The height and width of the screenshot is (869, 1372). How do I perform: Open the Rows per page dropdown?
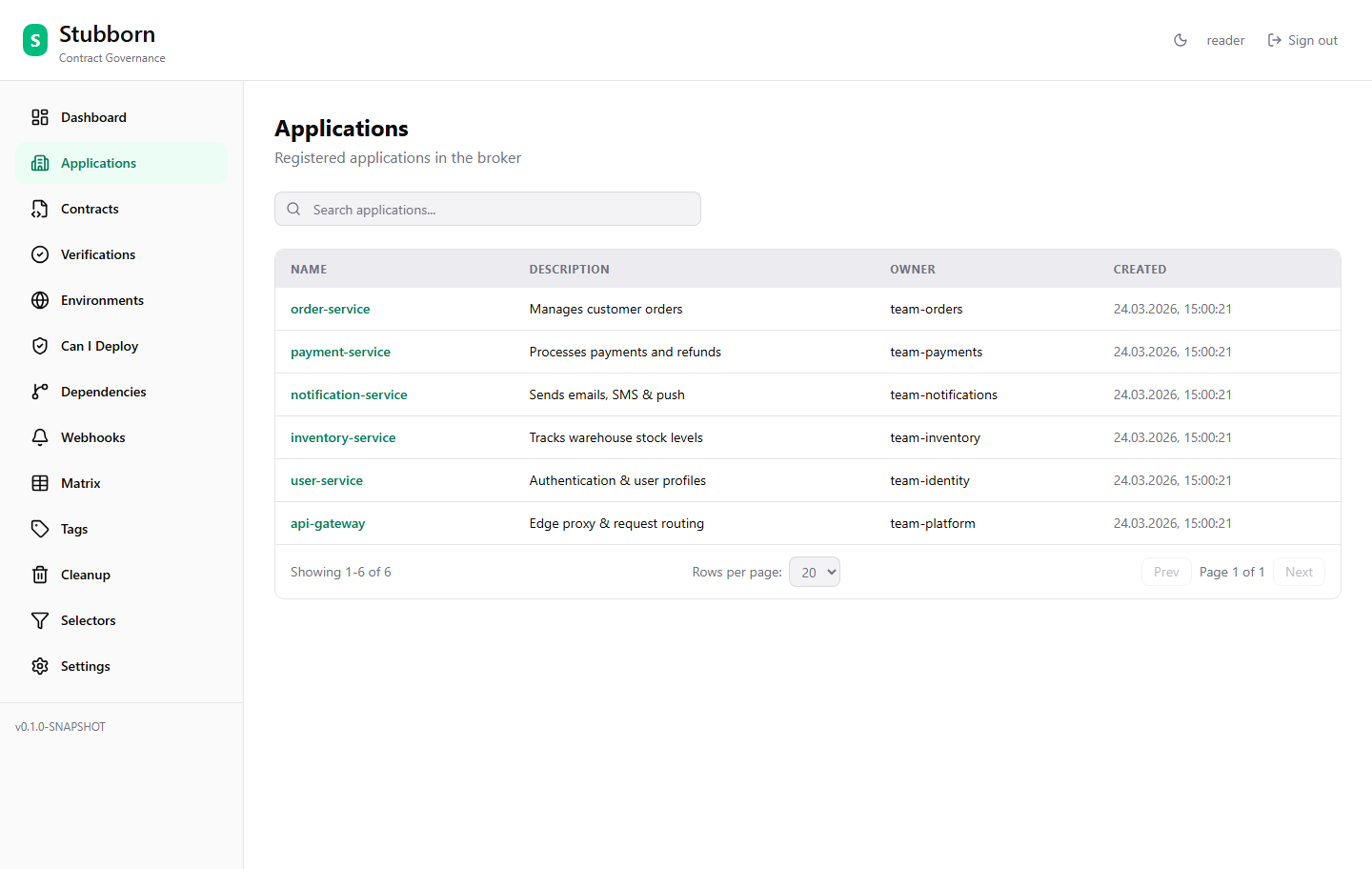click(x=815, y=571)
